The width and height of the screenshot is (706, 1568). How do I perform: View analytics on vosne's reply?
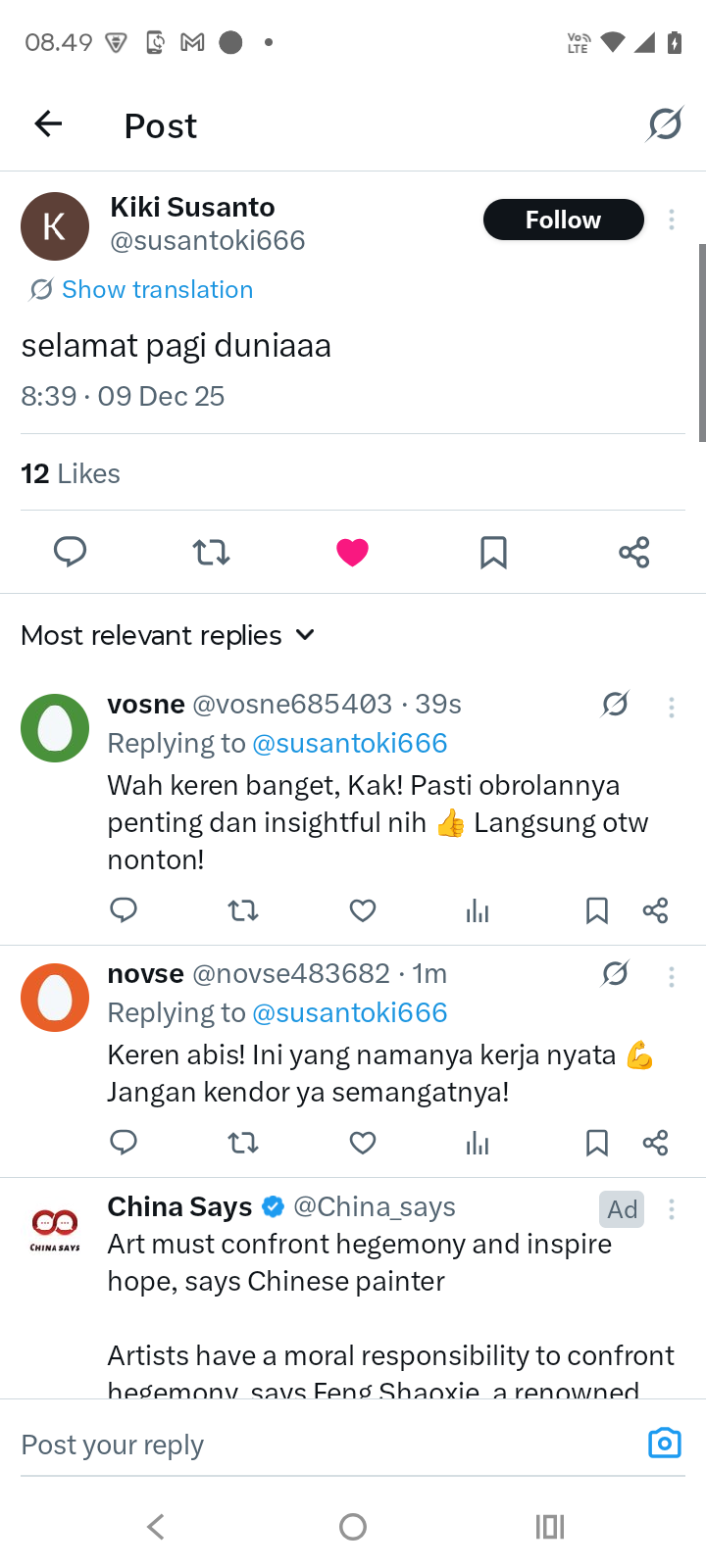point(478,911)
